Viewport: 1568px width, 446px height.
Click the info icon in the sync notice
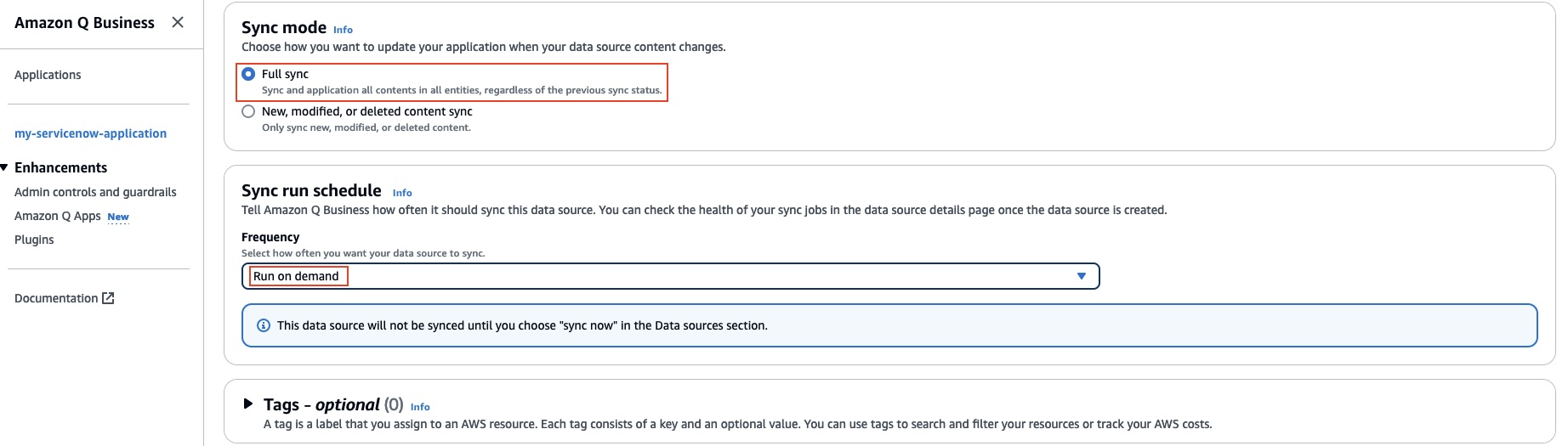[264, 325]
